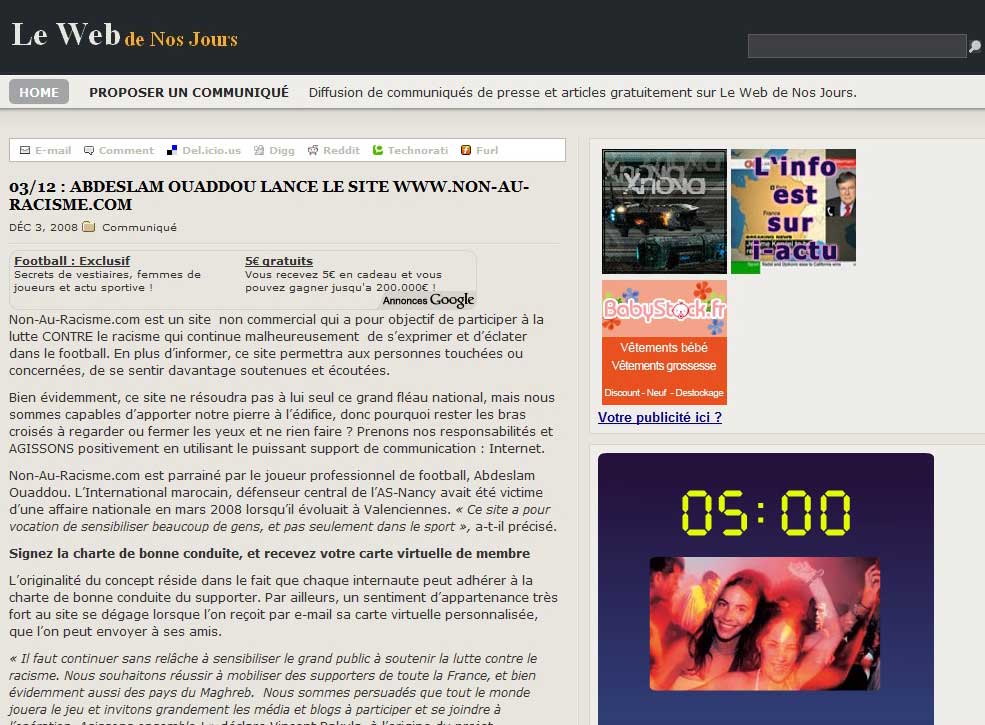Share on Furl link

pyautogui.click(x=487, y=150)
